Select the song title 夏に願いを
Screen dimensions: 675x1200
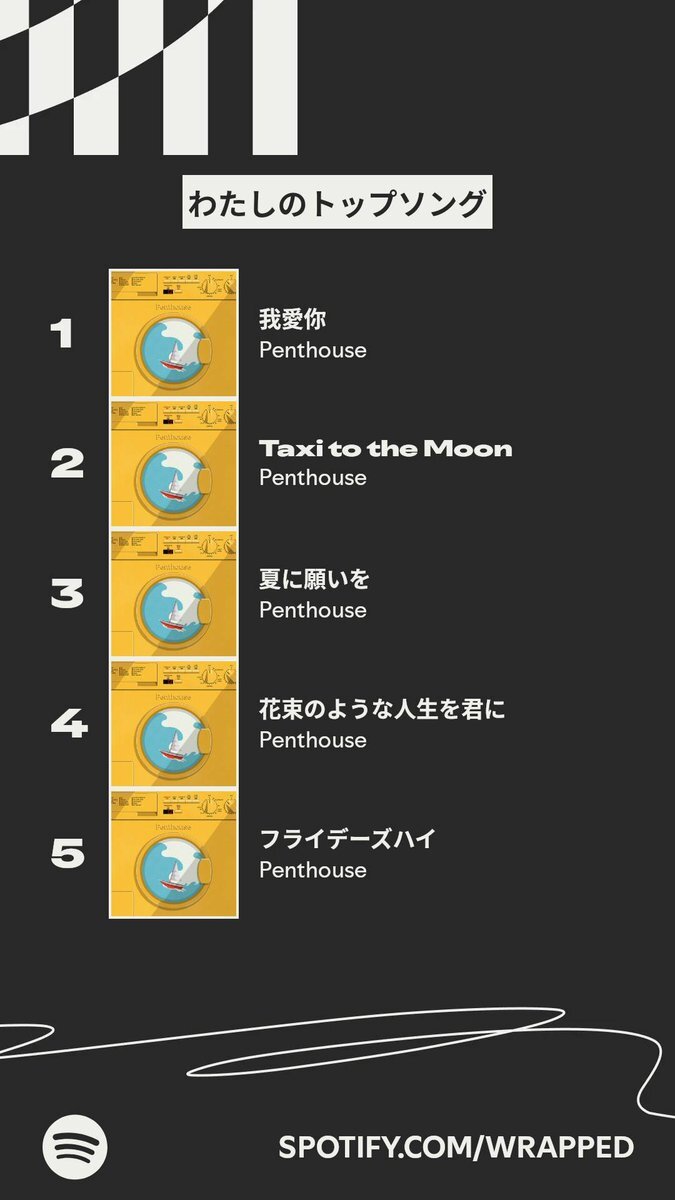(x=314, y=579)
